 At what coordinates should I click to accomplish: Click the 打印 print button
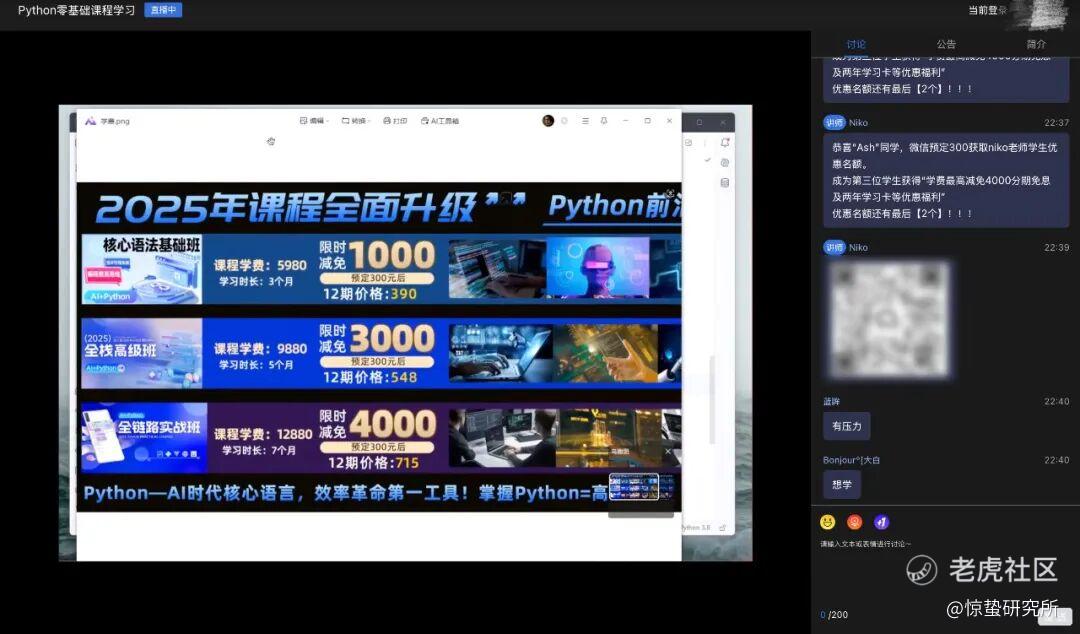(x=395, y=121)
